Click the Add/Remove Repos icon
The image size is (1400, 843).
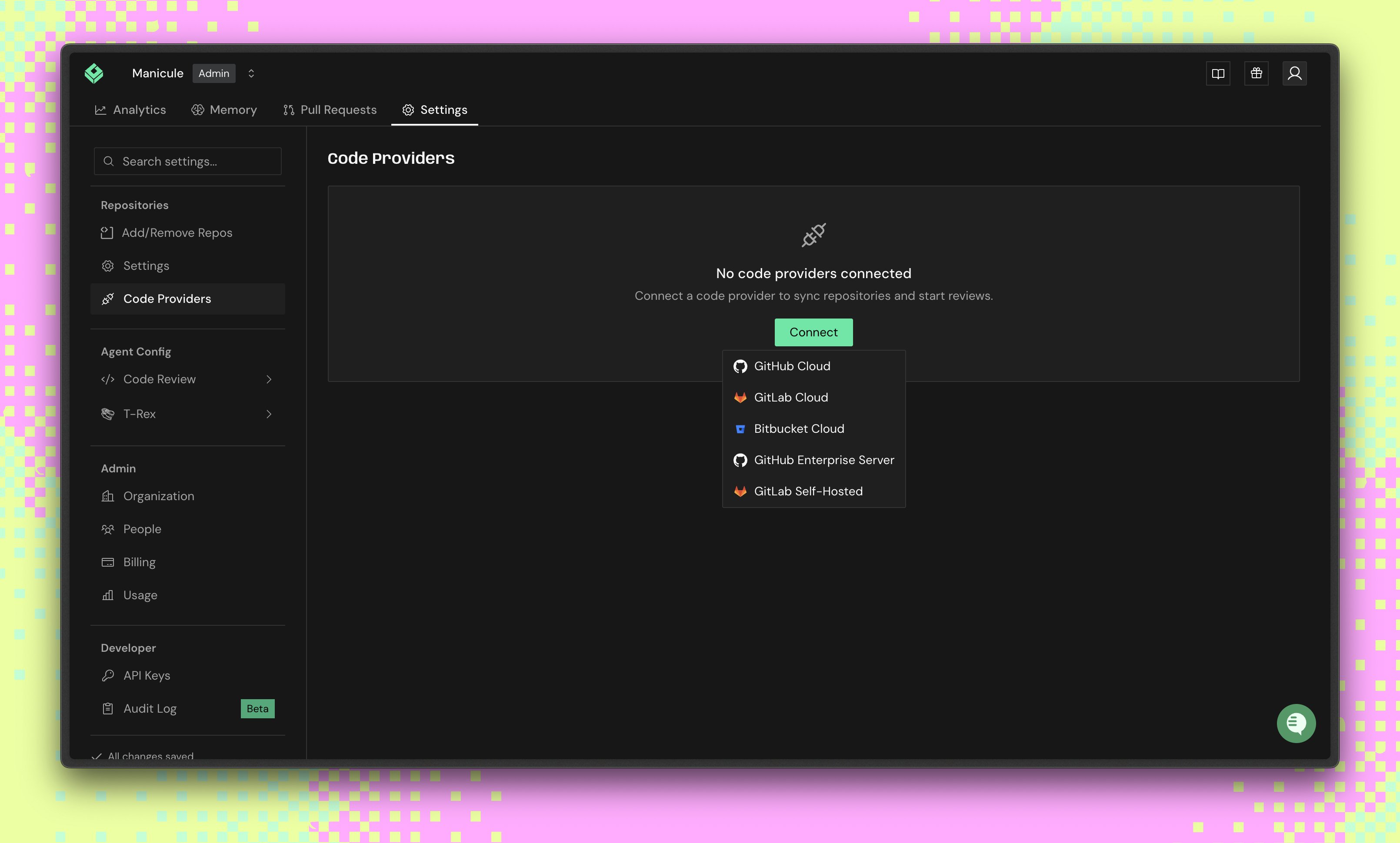(x=107, y=233)
